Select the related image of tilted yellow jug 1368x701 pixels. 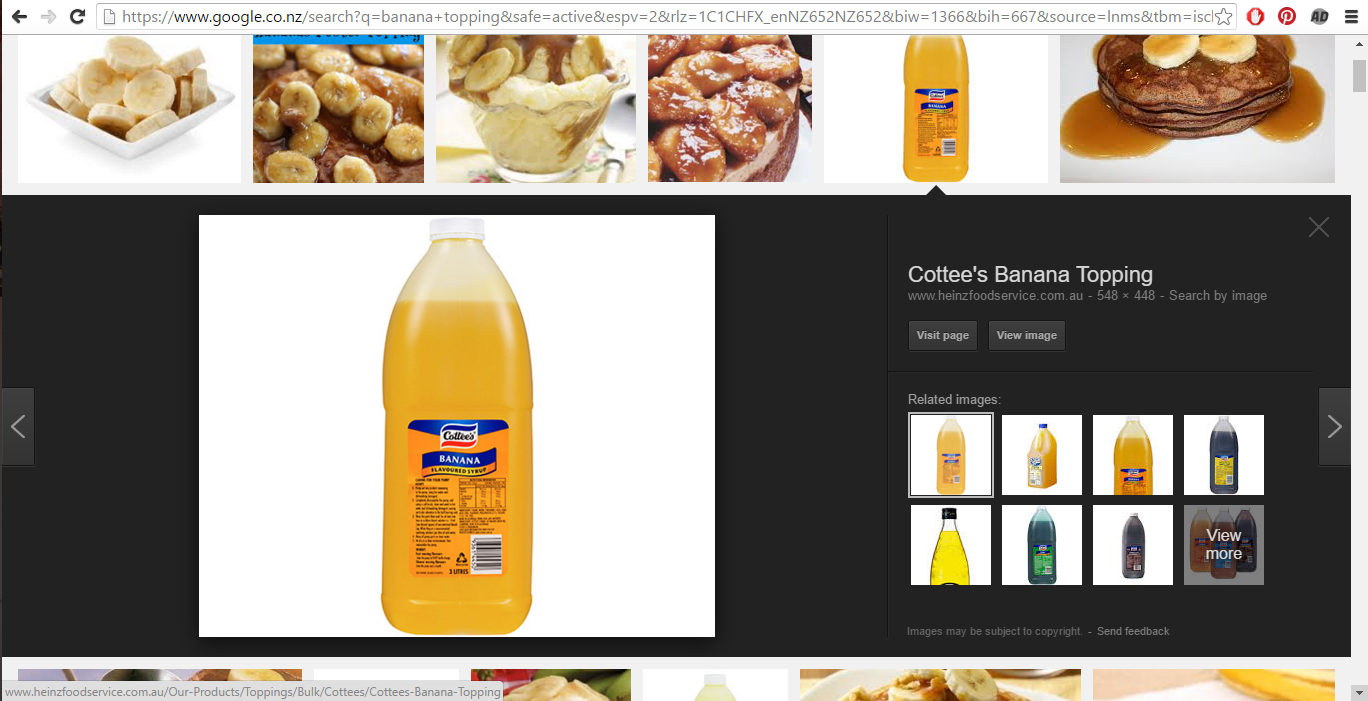[x=1042, y=455]
